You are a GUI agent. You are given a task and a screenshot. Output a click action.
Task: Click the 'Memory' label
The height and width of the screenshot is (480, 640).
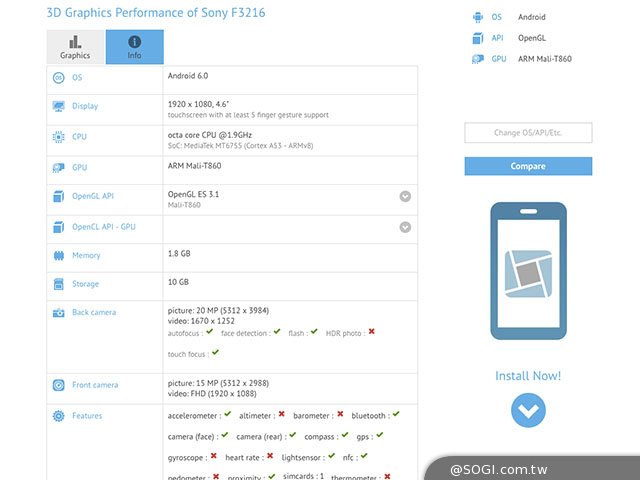coord(86,256)
